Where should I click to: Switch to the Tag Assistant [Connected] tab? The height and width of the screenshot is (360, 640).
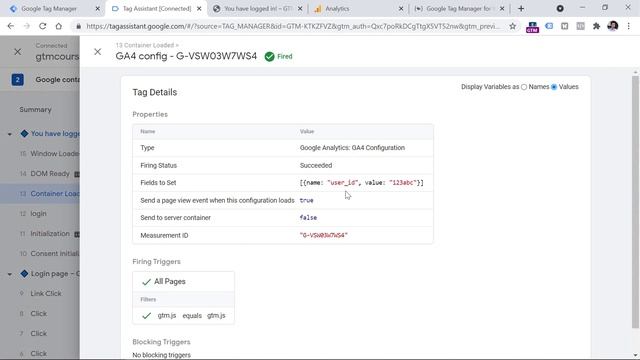[x=157, y=9]
